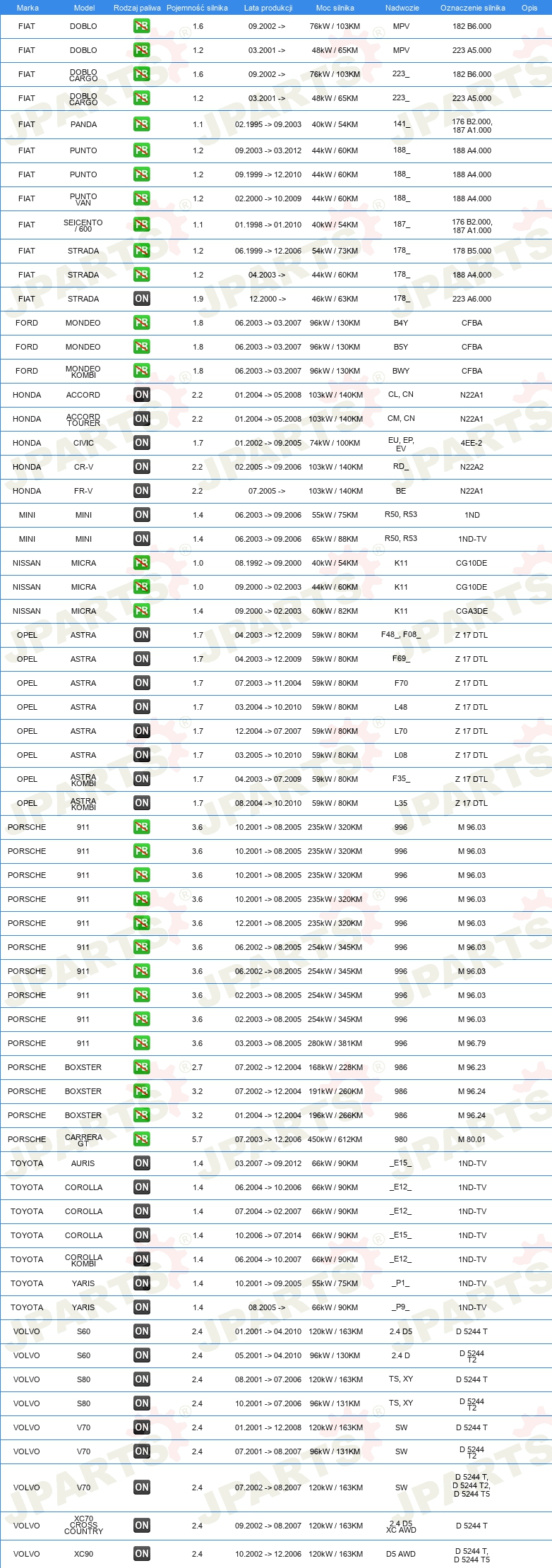552x1568 pixels.
Task: Click ON diesel icon in HONDA CIVIC row
Action: (141, 443)
